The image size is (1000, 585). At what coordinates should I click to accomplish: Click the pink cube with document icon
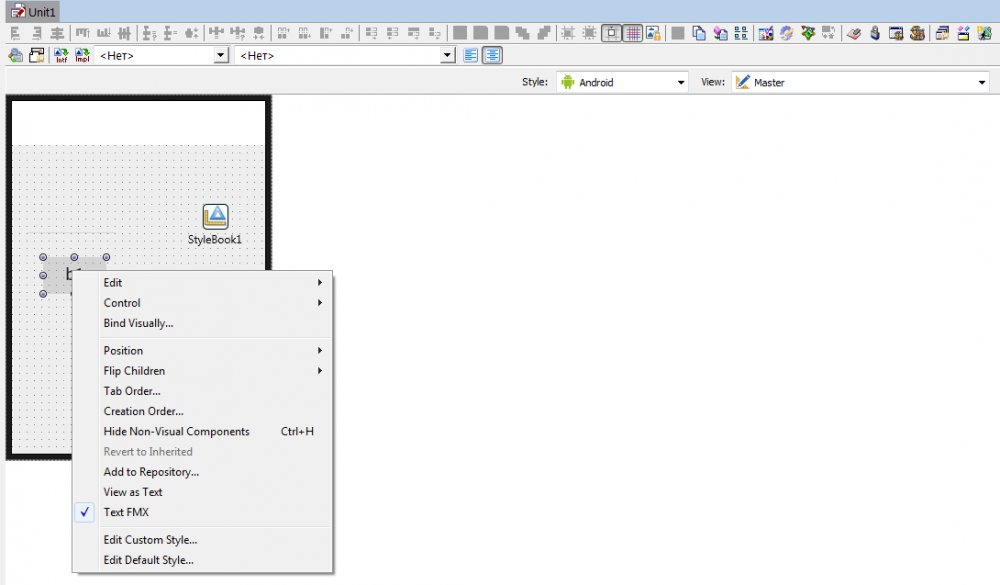(x=720, y=33)
